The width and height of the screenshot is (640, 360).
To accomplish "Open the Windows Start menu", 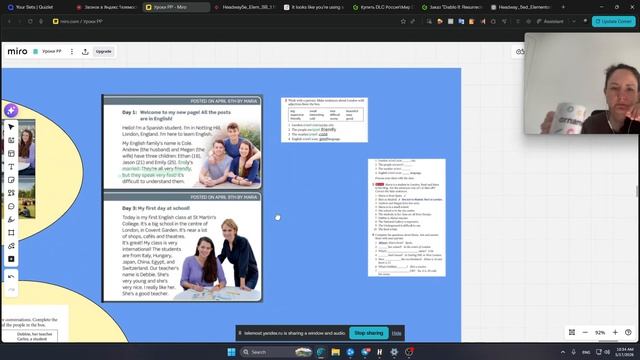I will 231,352.
